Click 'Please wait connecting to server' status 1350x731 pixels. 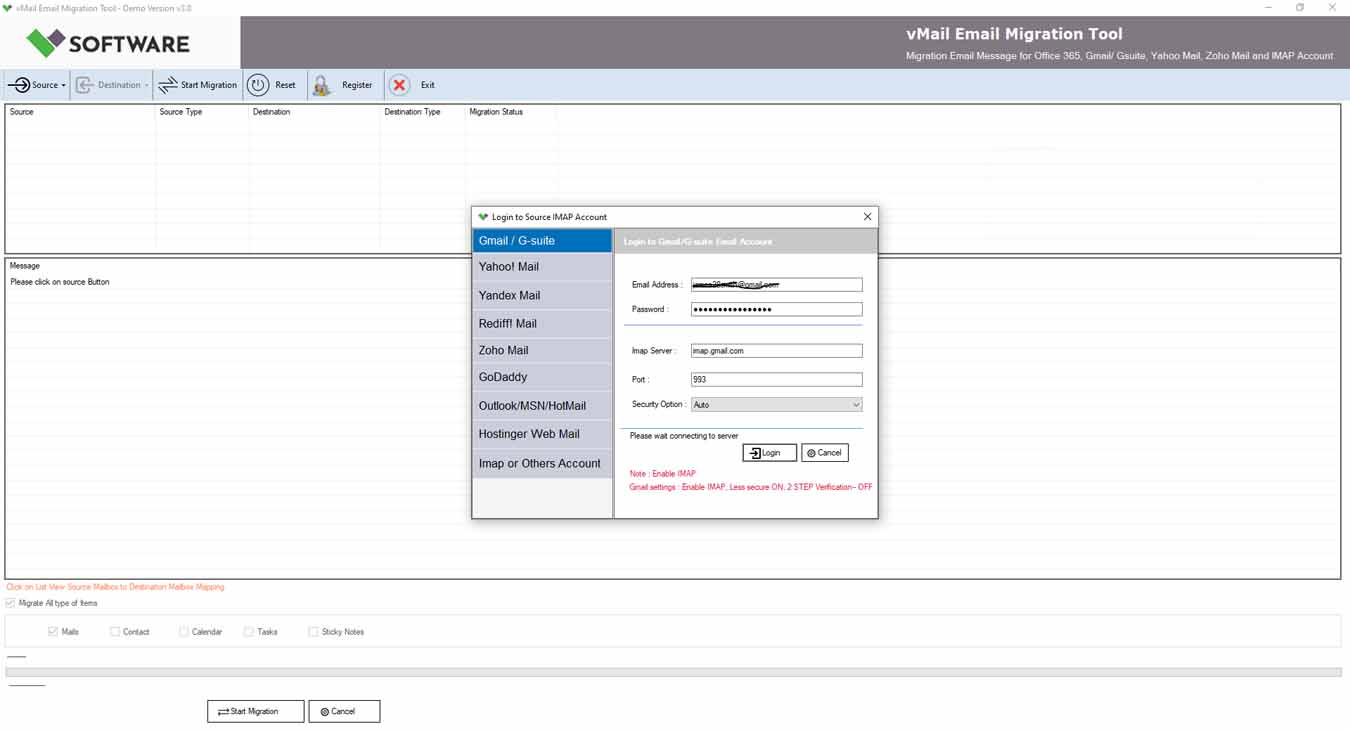pyautogui.click(x=684, y=436)
